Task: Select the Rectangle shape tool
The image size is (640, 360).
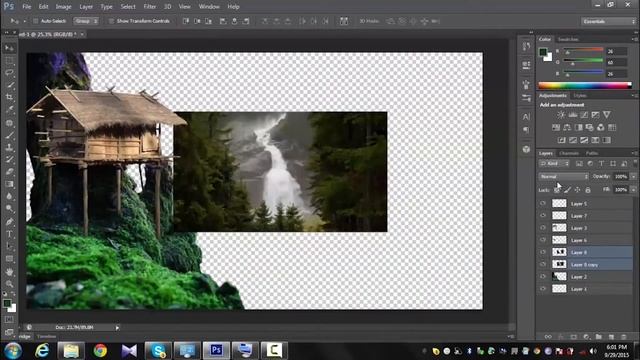Action: point(9,259)
